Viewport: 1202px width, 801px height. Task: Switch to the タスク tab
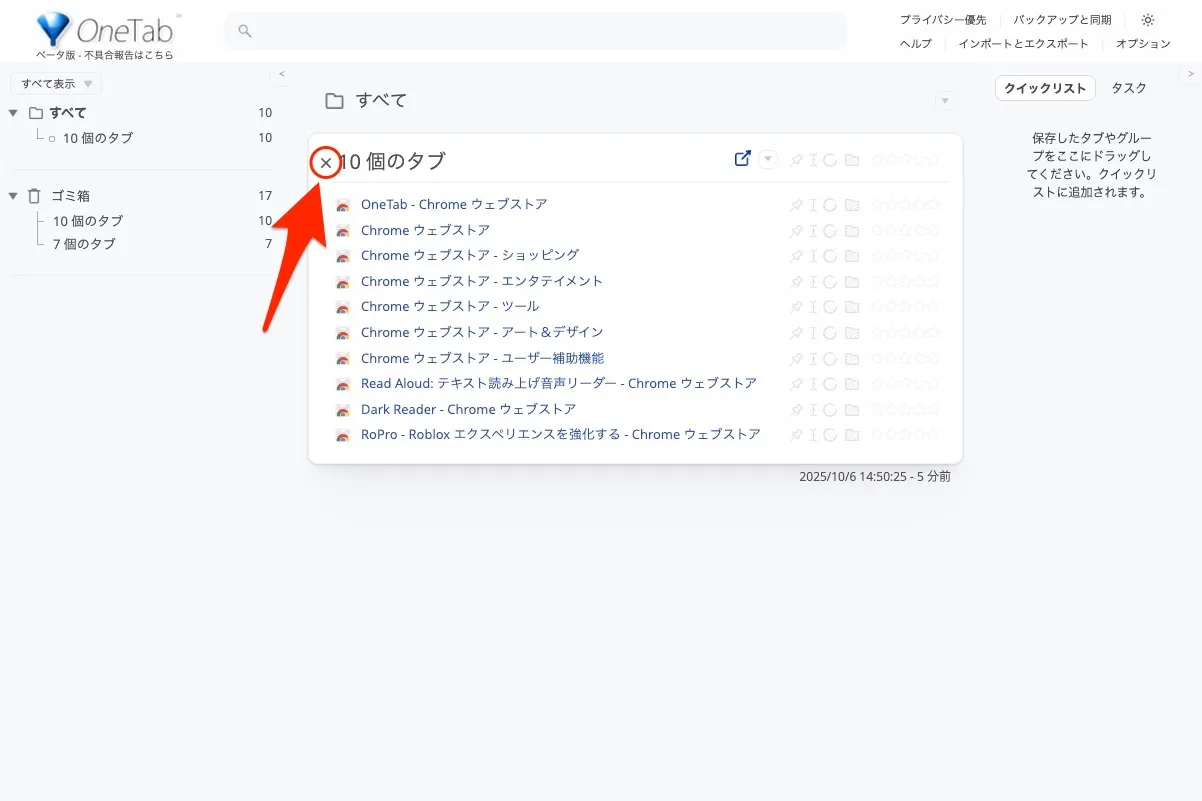coord(1129,88)
